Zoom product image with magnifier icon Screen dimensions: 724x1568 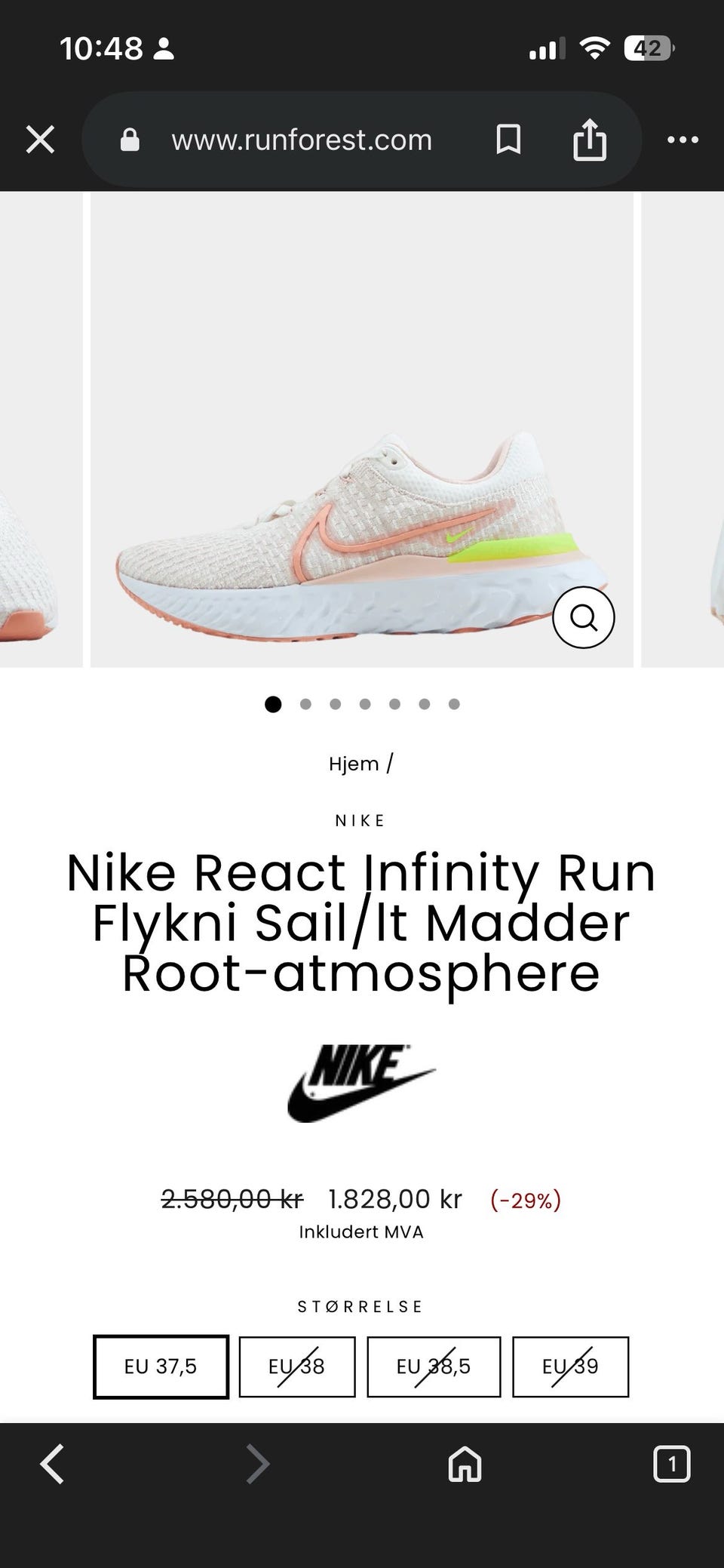click(x=584, y=616)
